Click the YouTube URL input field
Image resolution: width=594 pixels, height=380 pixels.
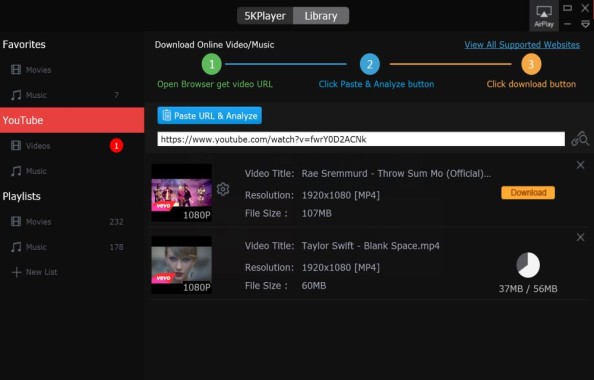point(361,139)
